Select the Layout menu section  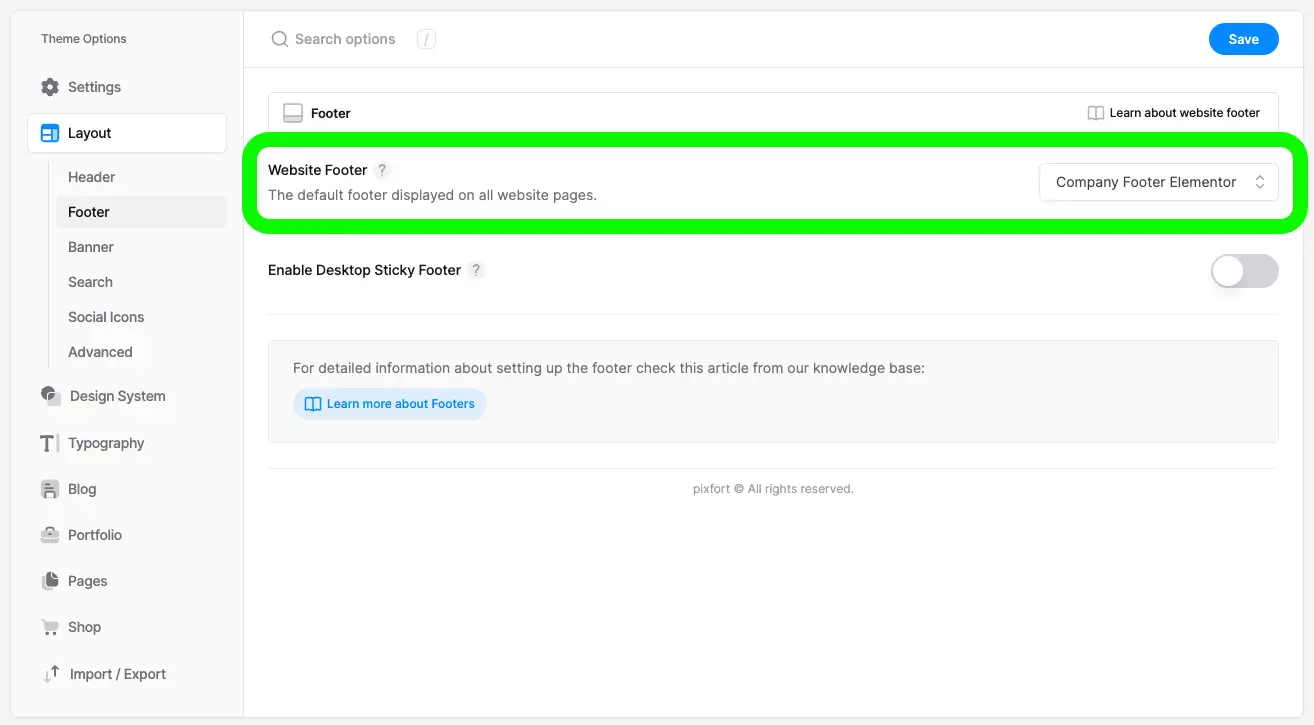coord(127,133)
